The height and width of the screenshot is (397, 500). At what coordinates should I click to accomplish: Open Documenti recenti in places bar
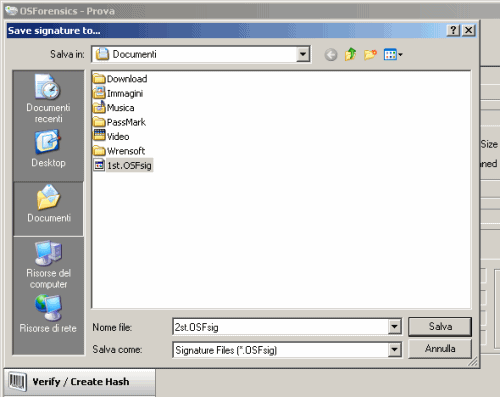pyautogui.click(x=48, y=99)
